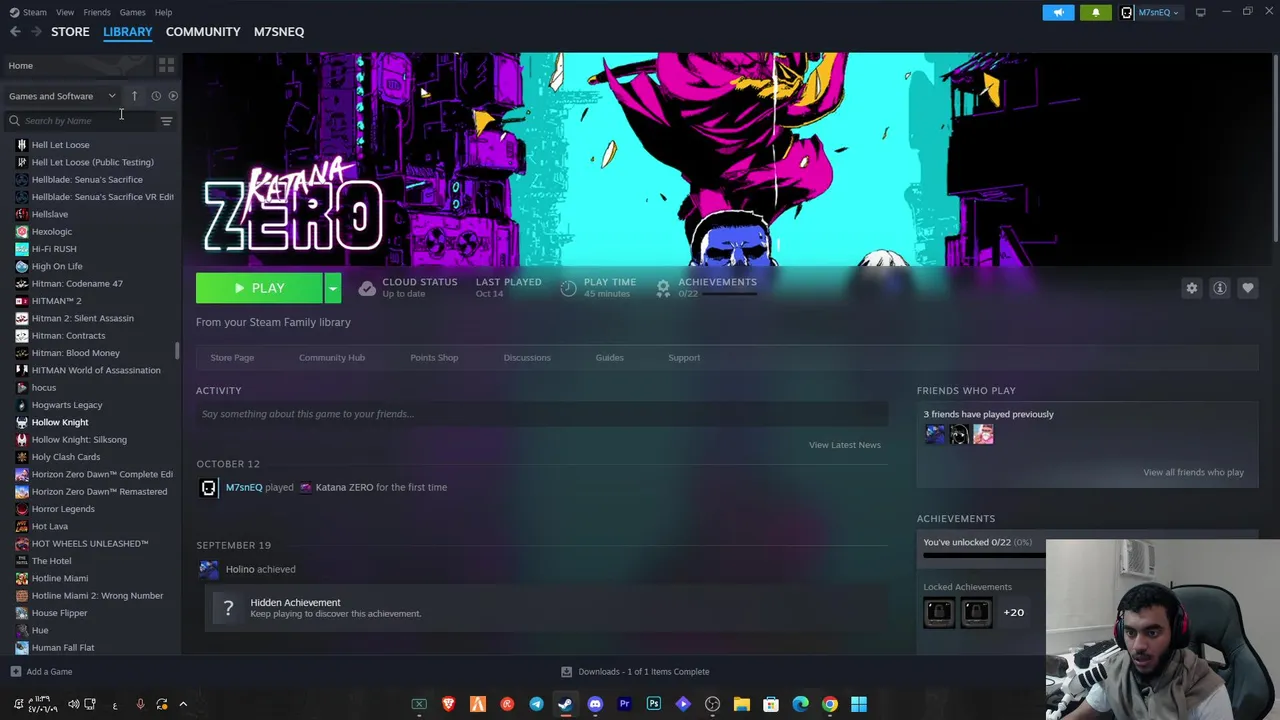Click the activity comment text box
This screenshot has width=1280, height=720.
click(542, 414)
